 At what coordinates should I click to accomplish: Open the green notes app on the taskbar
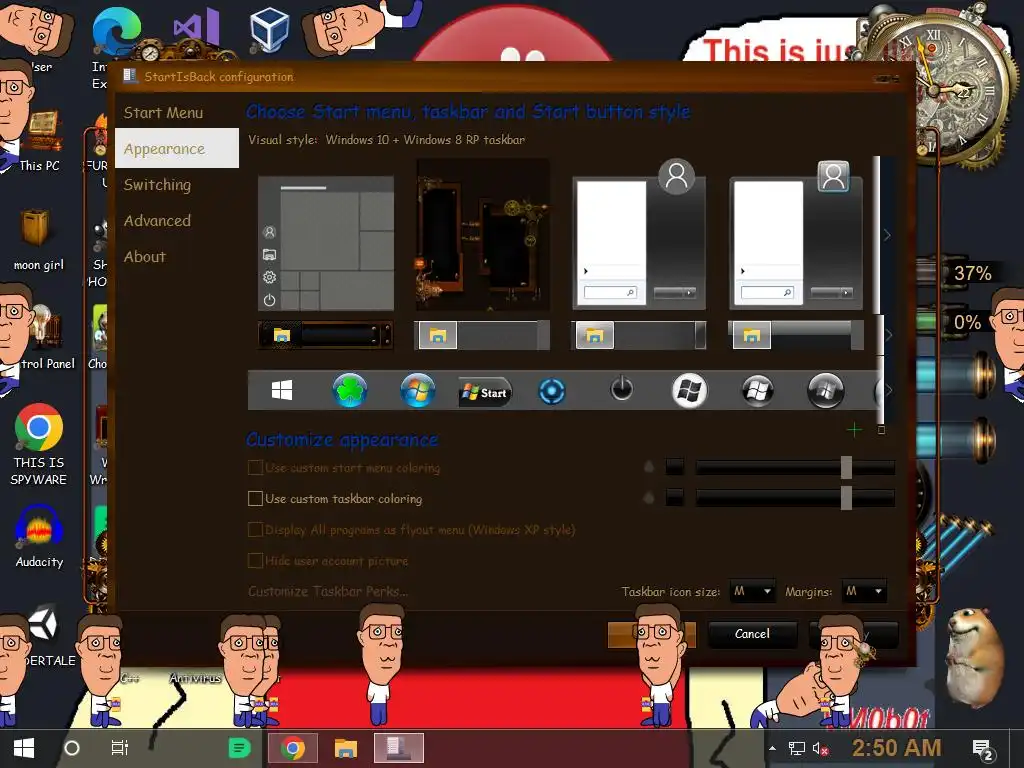pyautogui.click(x=240, y=748)
